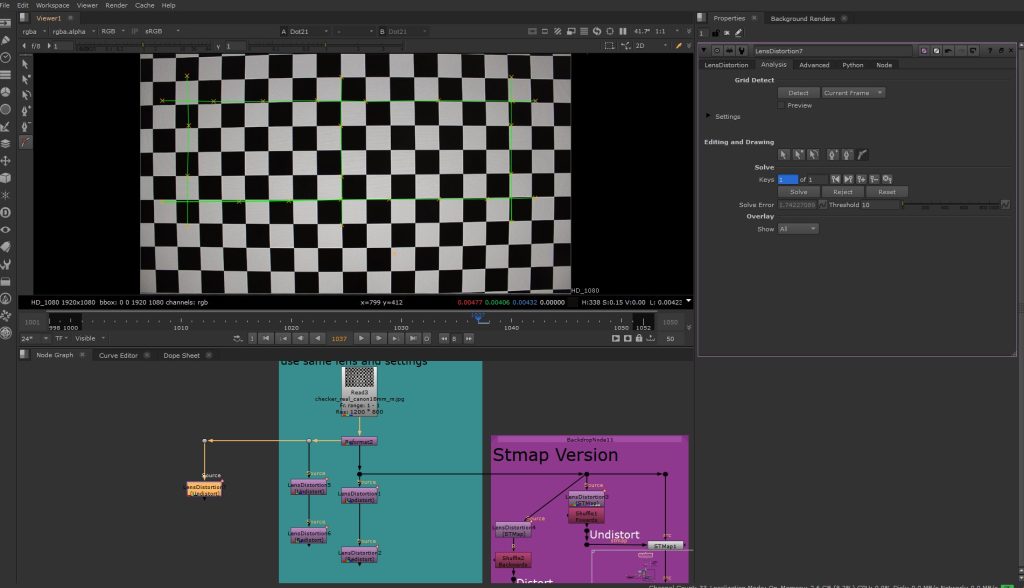Click the Threshold slider track
Screen dimensions: 1024x588
pos(951,204)
